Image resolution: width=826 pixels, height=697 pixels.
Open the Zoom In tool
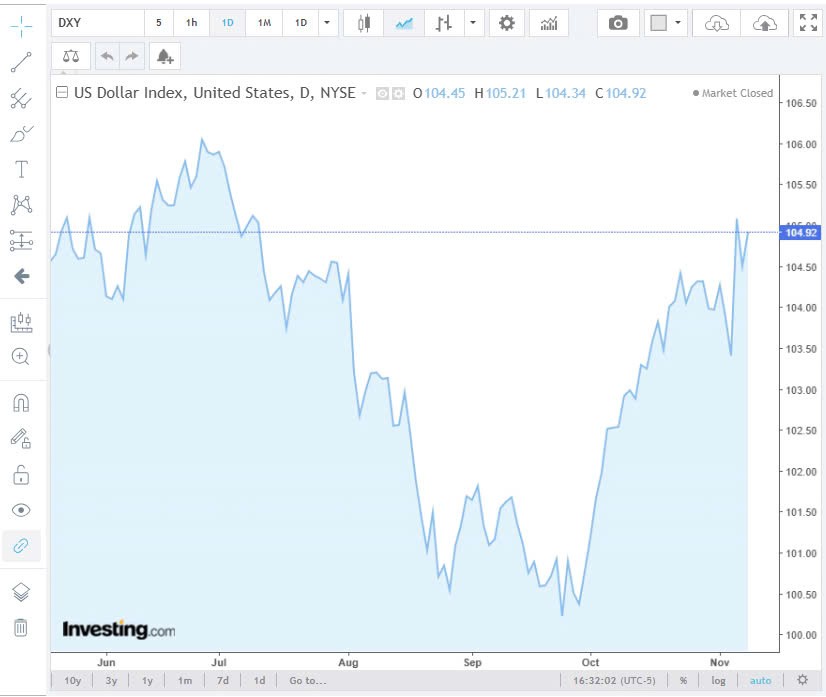21,356
